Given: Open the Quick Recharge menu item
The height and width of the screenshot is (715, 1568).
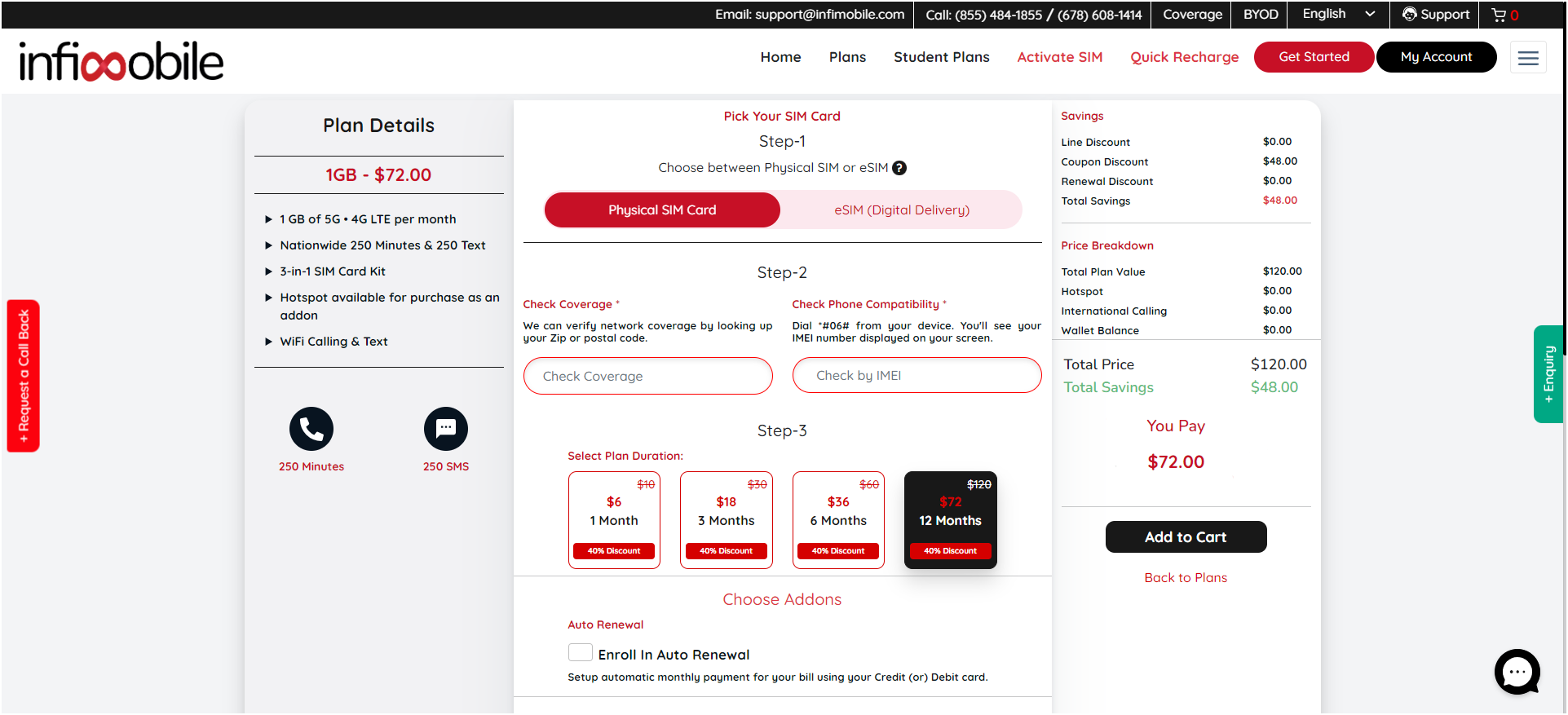Looking at the screenshot, I should [1185, 57].
